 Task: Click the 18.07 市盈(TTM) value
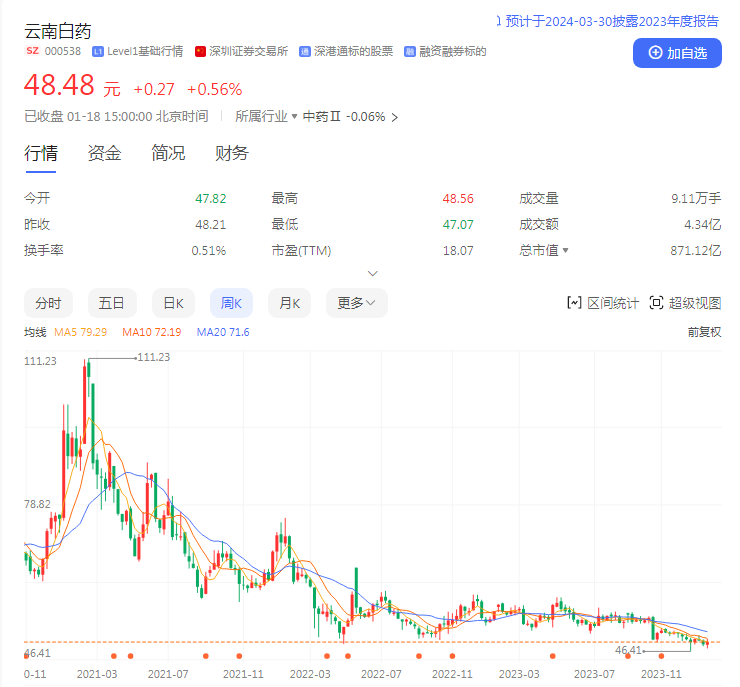click(458, 251)
